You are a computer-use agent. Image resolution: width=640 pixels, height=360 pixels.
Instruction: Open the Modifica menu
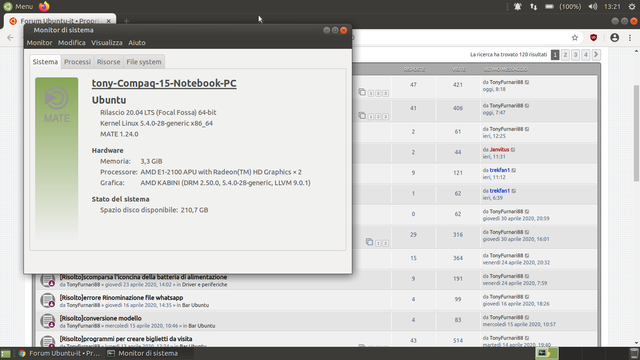coord(71,42)
